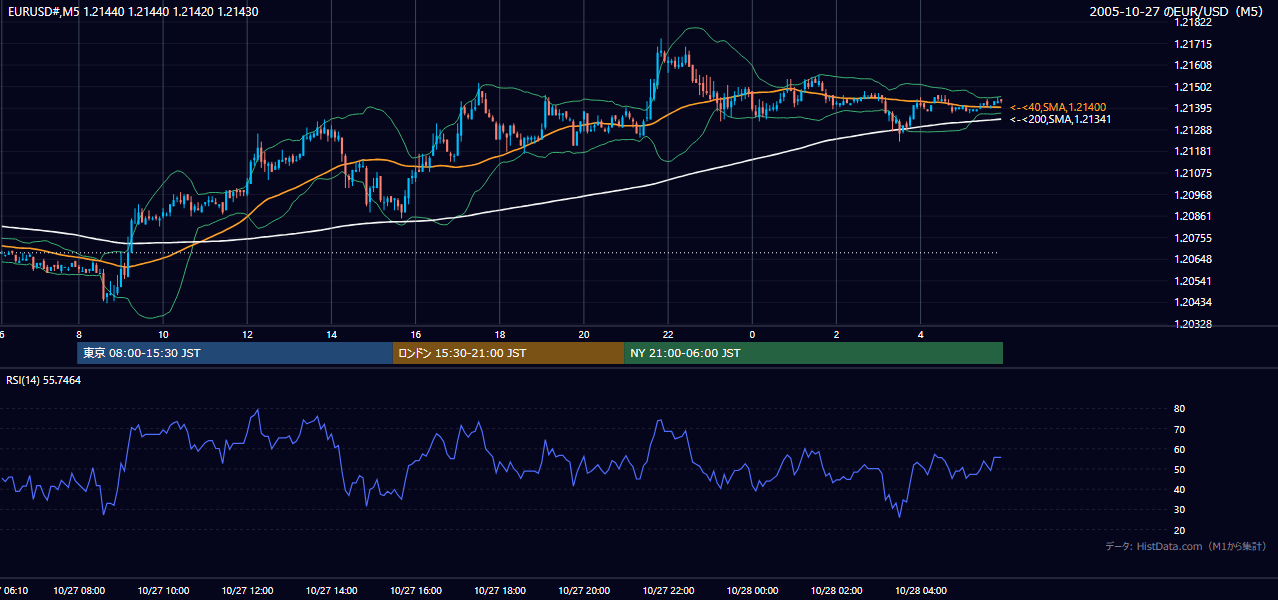1278x600 pixels.
Task: Click the bottom timestamp 10/27 08:00
Action: point(78,591)
